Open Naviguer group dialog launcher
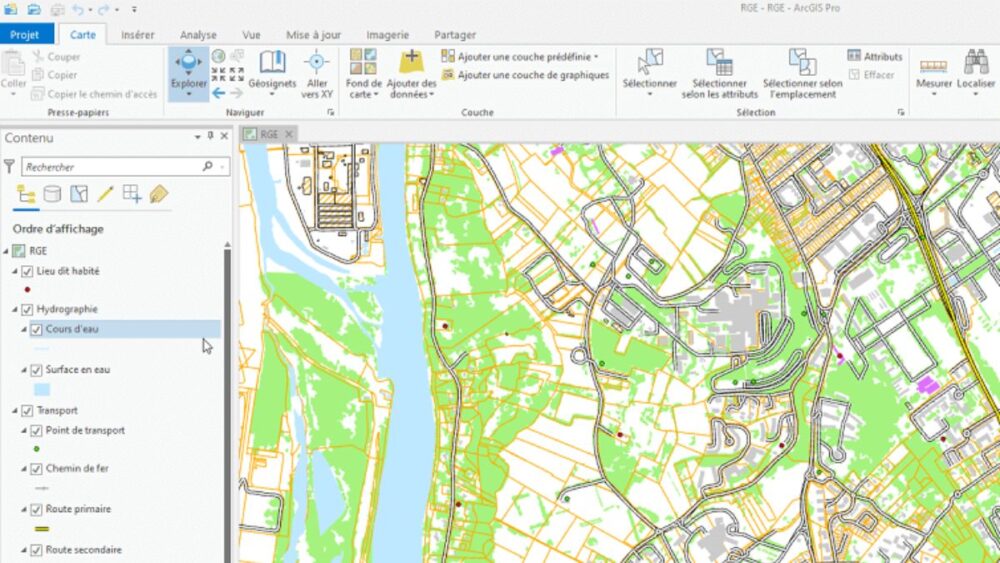1000x563 pixels. click(330, 112)
